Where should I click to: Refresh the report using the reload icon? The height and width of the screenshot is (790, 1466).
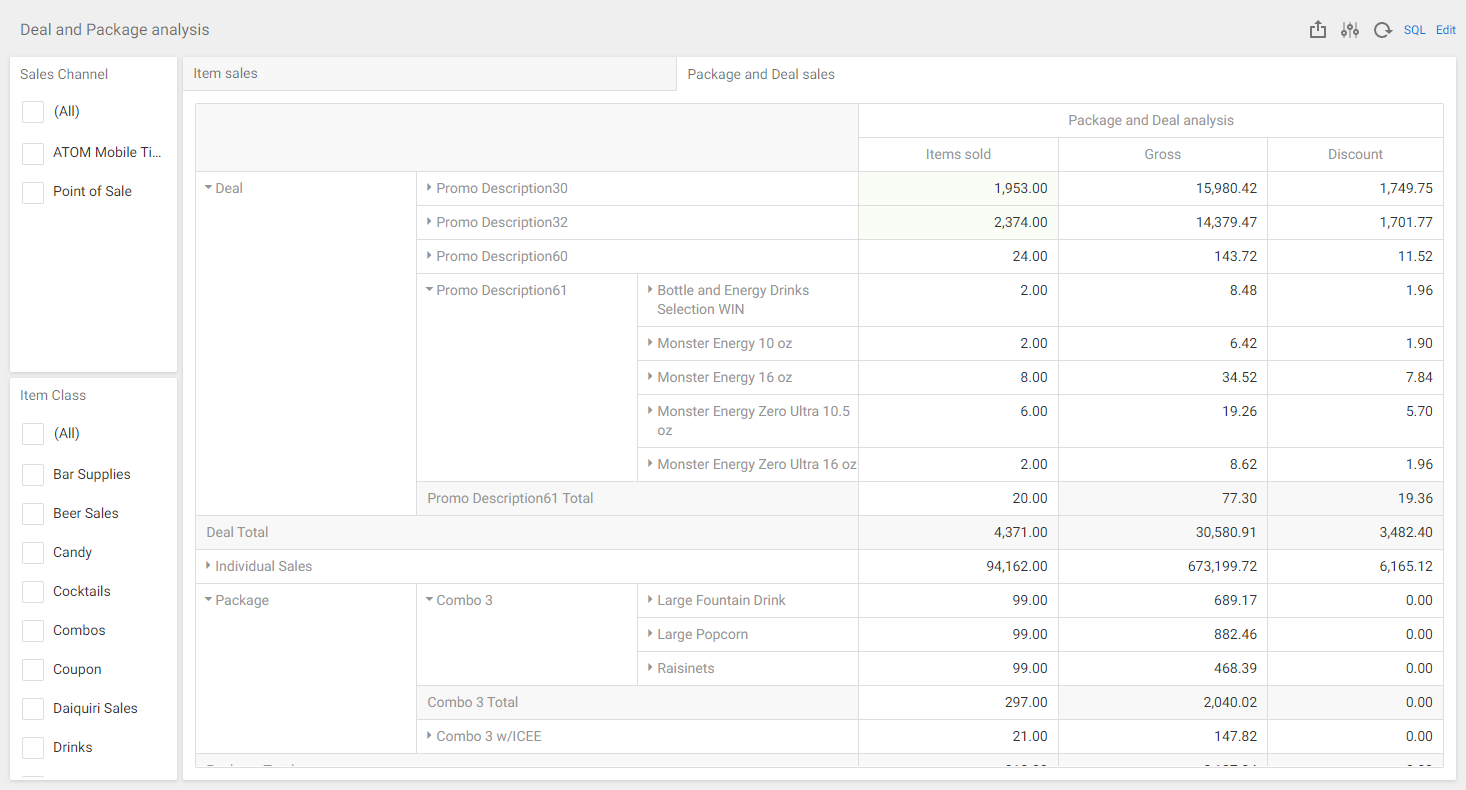point(1383,29)
